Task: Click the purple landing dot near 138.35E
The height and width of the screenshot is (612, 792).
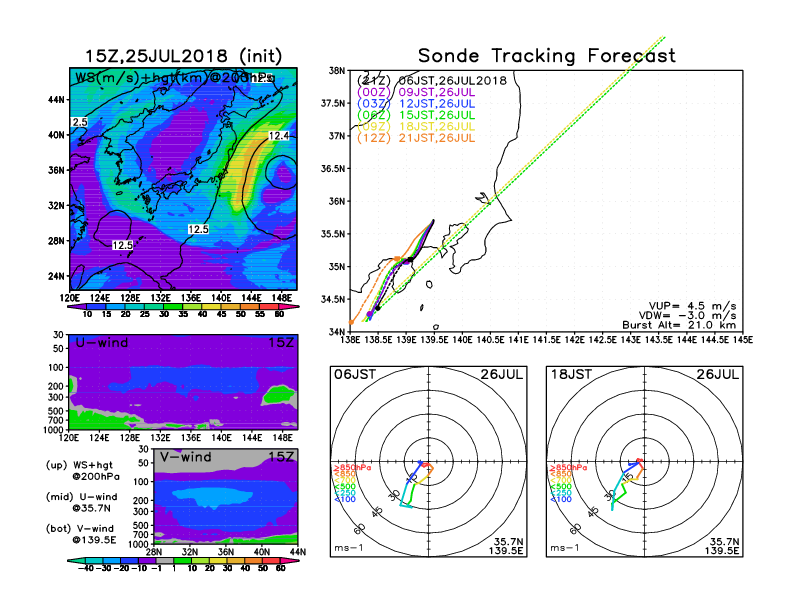Action: (x=370, y=314)
